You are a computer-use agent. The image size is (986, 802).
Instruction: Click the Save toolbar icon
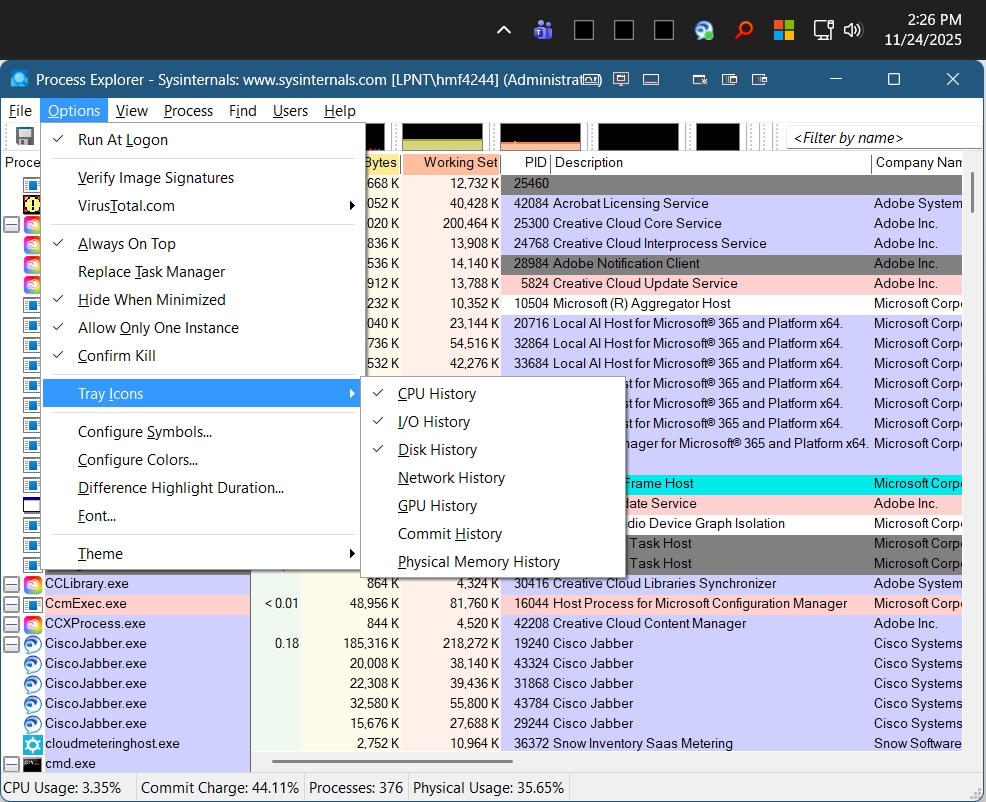tap(25, 137)
